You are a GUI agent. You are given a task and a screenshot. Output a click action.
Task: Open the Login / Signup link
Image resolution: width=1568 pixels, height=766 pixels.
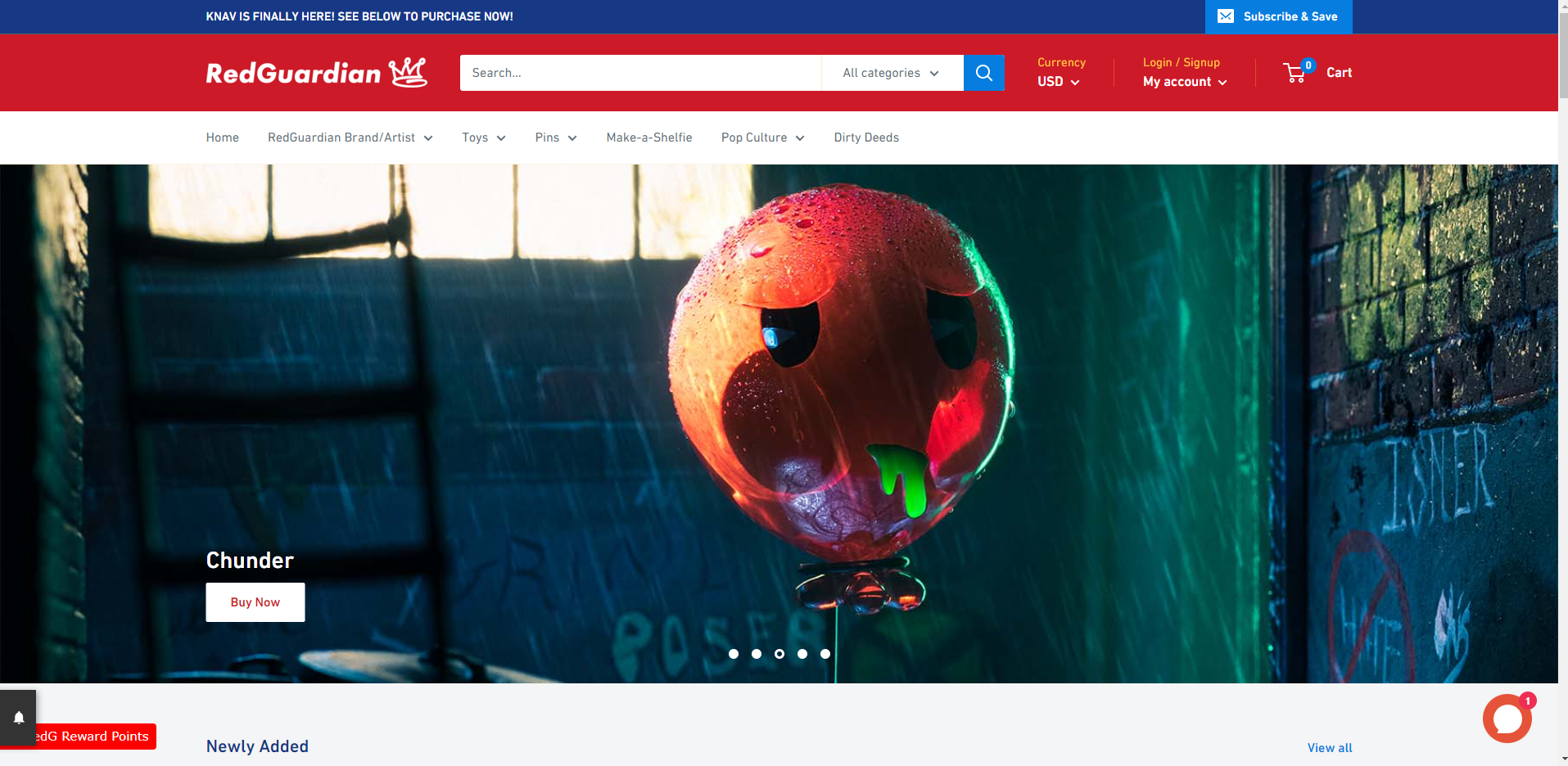[1181, 62]
